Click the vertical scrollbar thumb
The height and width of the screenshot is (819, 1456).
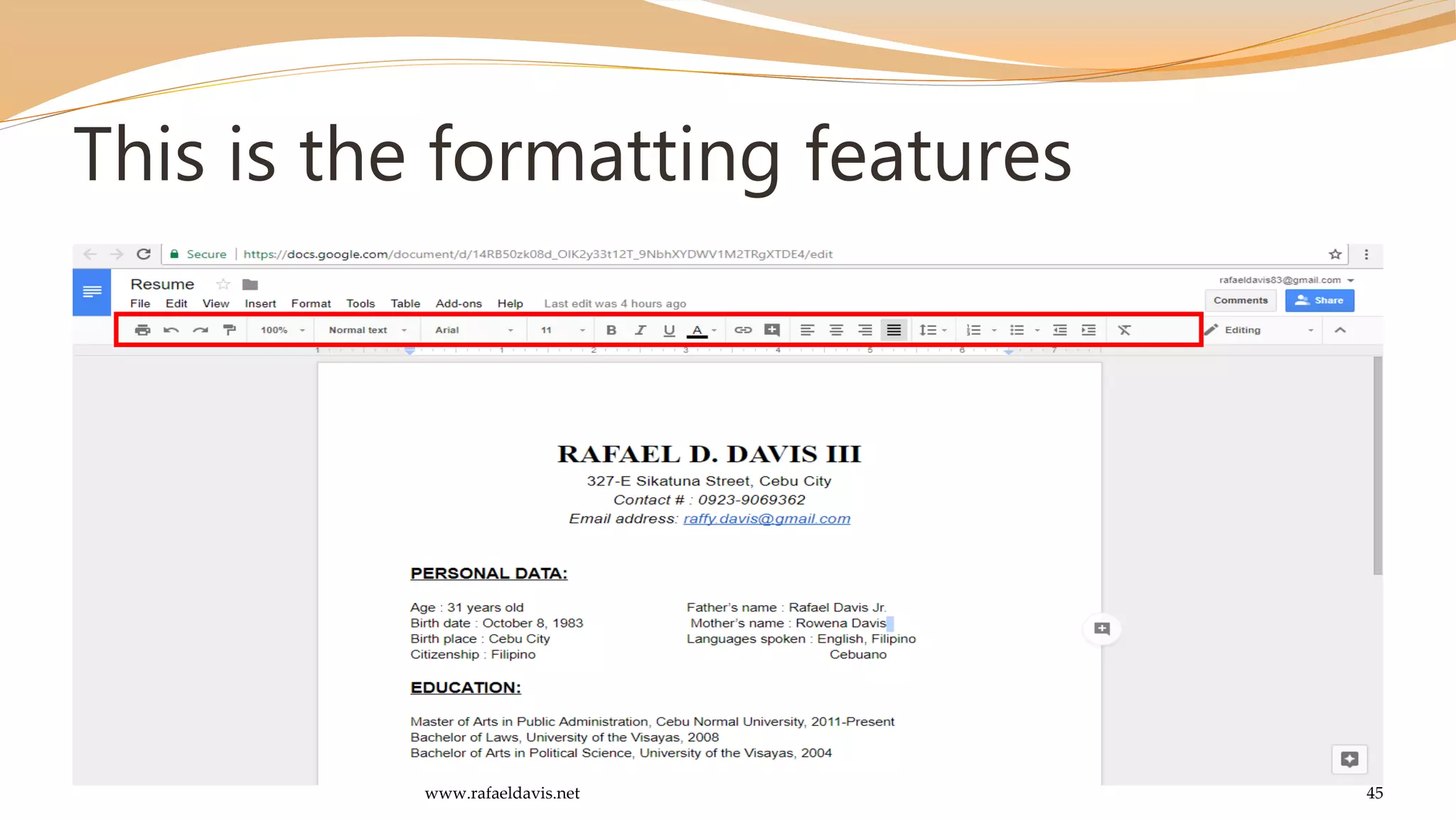(1378, 466)
